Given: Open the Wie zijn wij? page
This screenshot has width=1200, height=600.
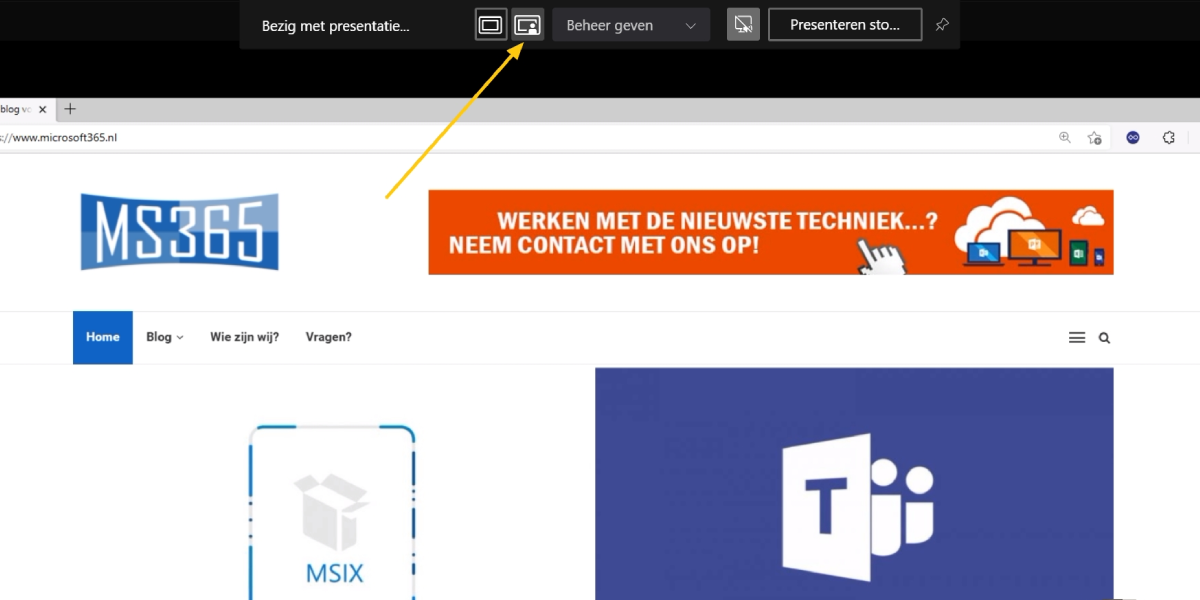Looking at the screenshot, I should click(x=244, y=337).
